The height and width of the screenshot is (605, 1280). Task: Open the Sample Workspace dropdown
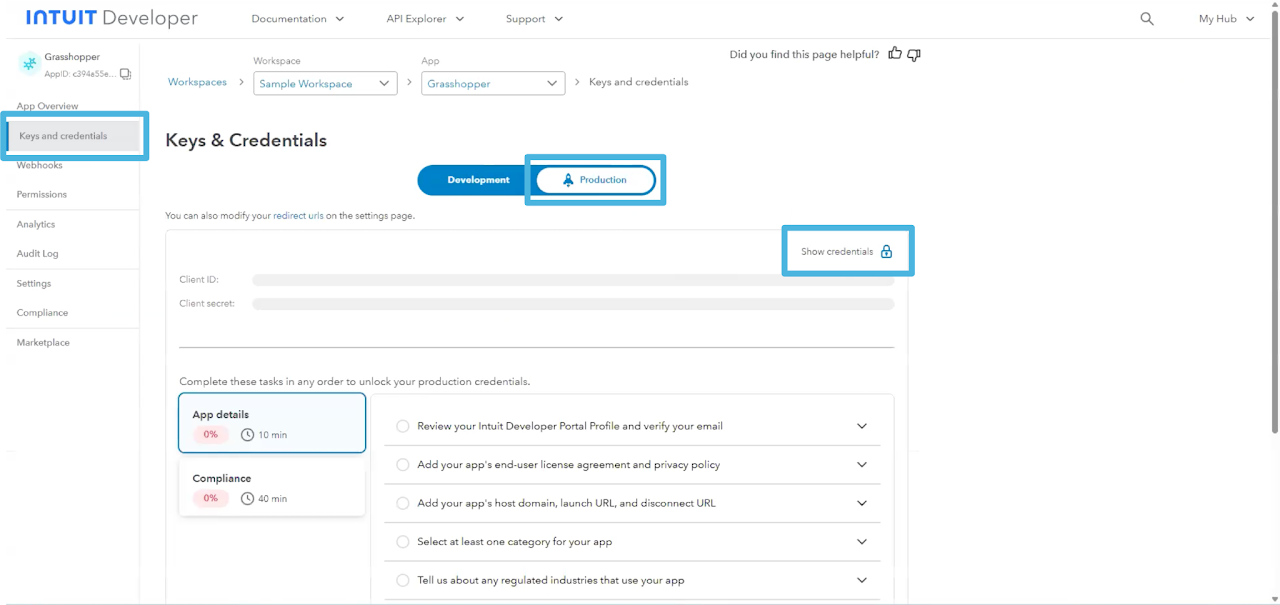(x=325, y=84)
